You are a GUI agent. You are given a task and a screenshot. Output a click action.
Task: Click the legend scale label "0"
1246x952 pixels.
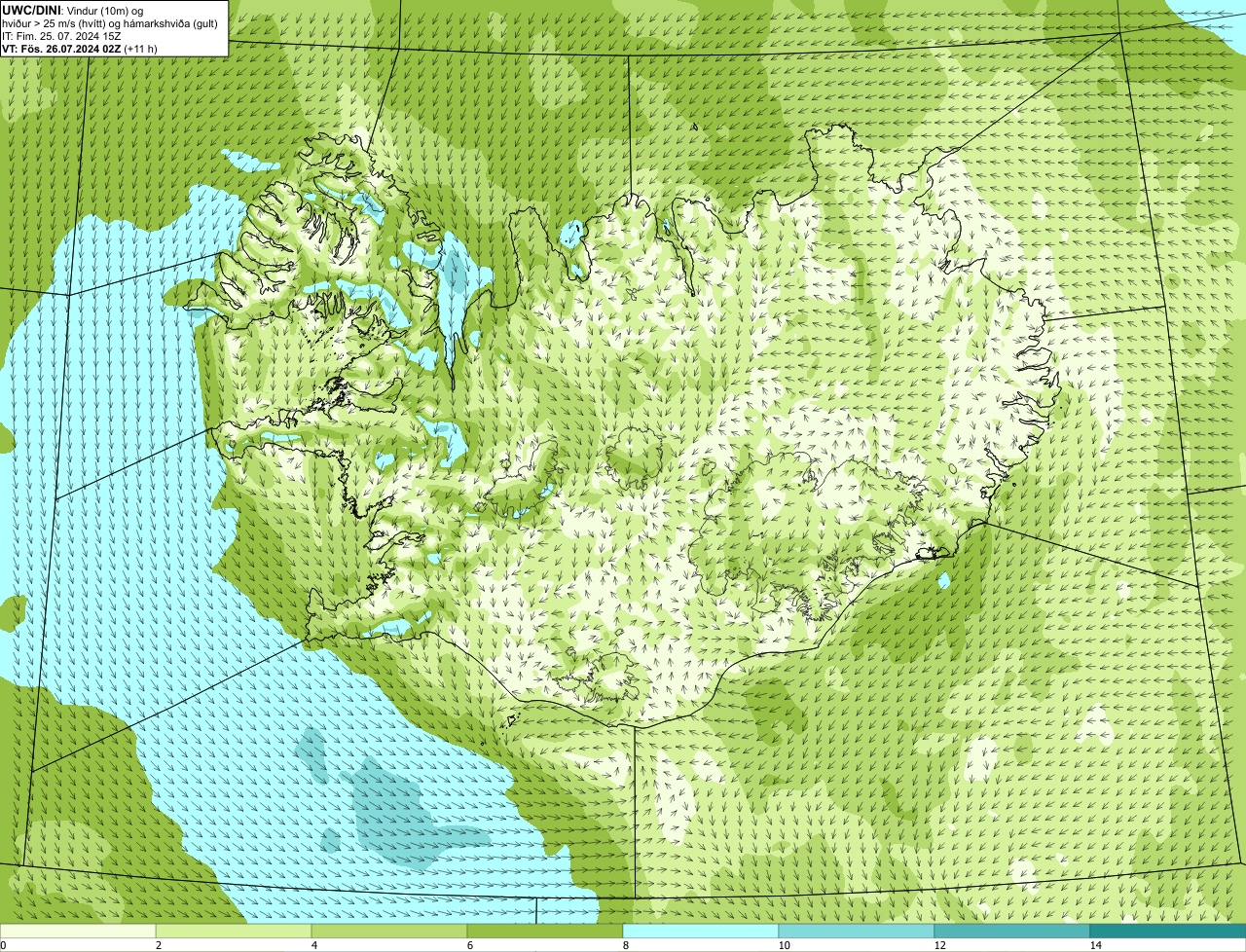pos(4,945)
